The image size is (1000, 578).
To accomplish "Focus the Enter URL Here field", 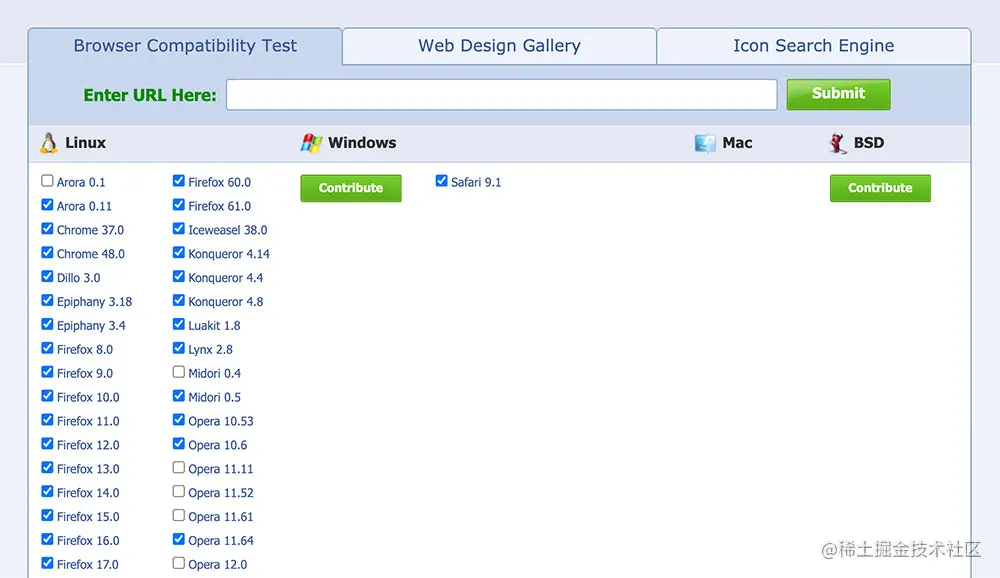I will [502, 94].
